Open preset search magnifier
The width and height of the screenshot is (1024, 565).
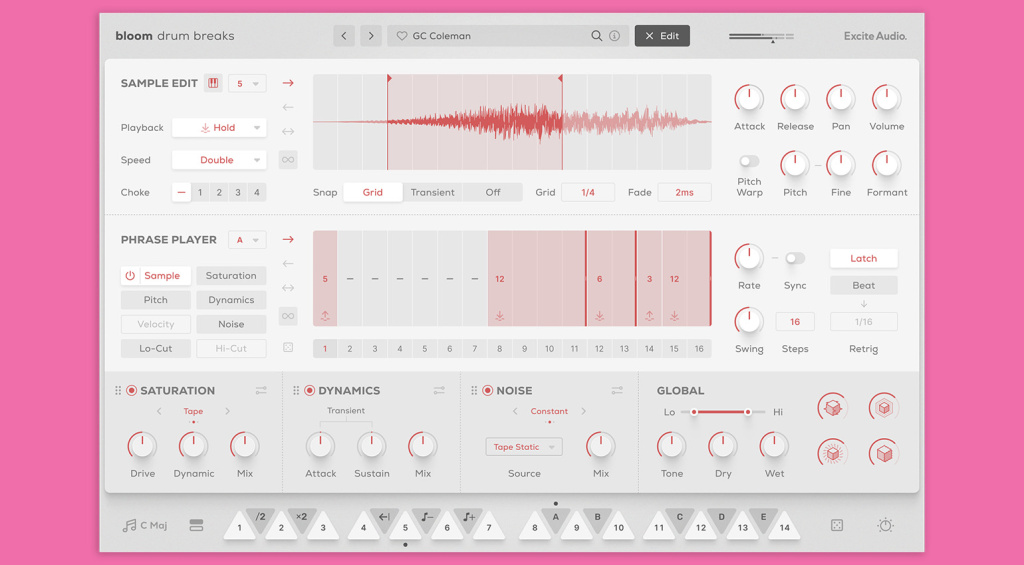click(x=596, y=36)
